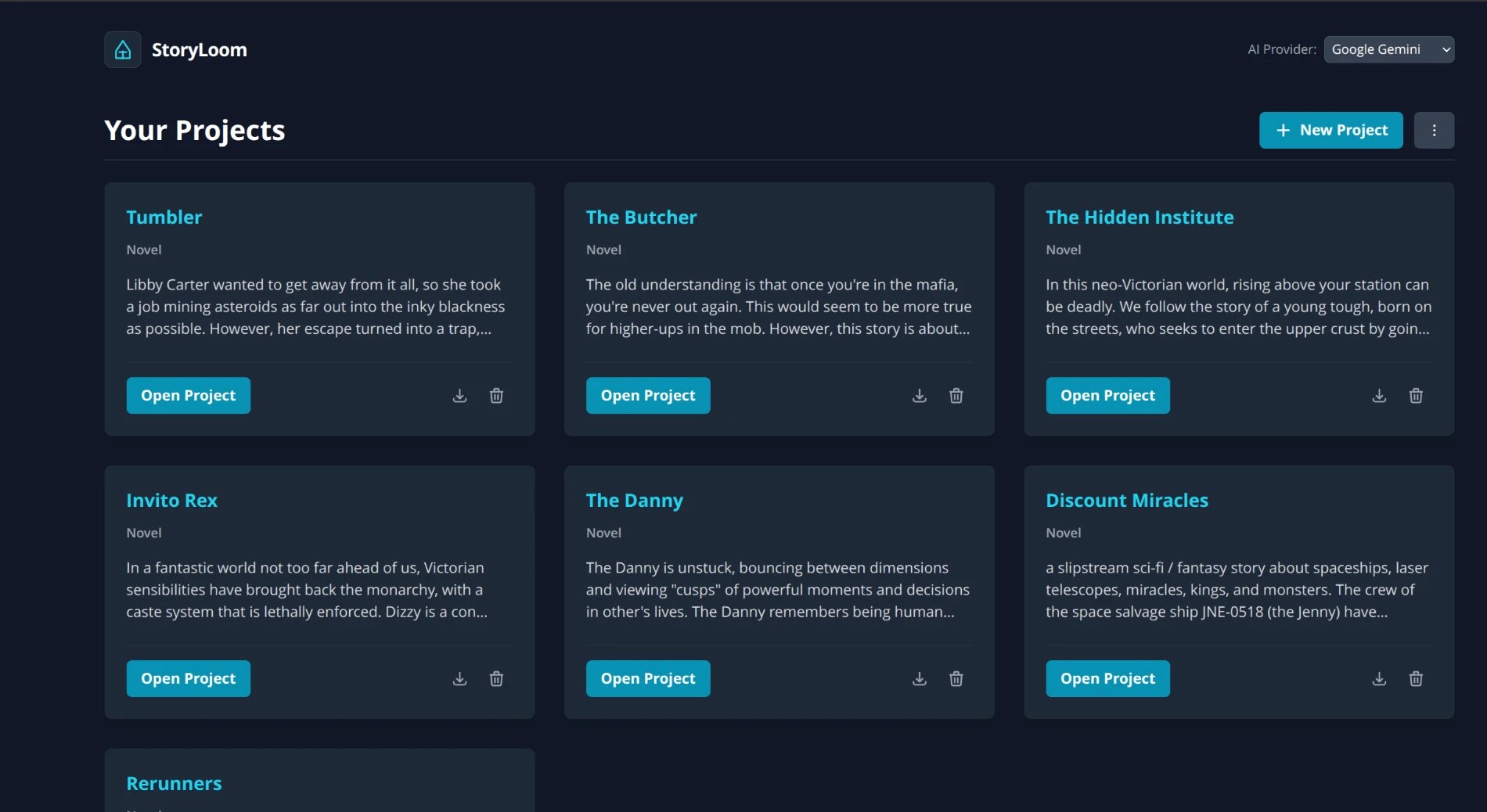The image size is (1487, 812).
Task: Open The Hidden Institute project
Action: point(1107,396)
